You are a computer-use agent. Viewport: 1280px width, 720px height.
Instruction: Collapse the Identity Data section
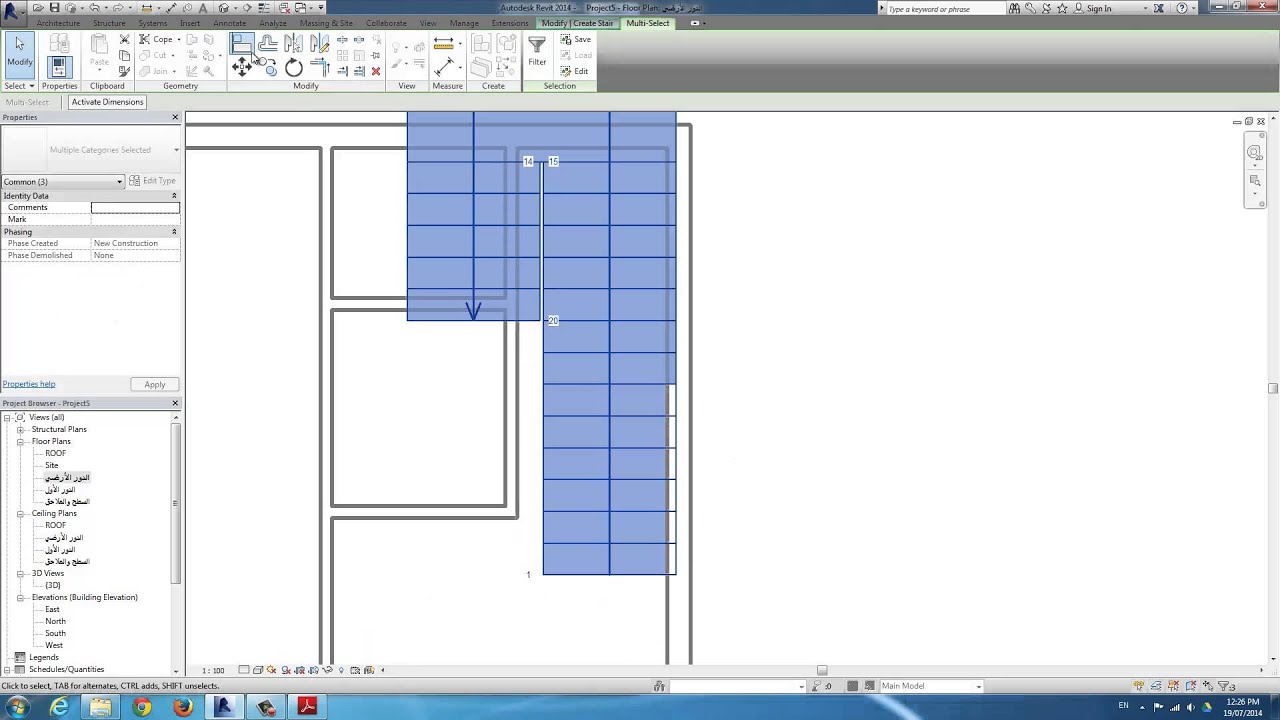pyautogui.click(x=174, y=196)
